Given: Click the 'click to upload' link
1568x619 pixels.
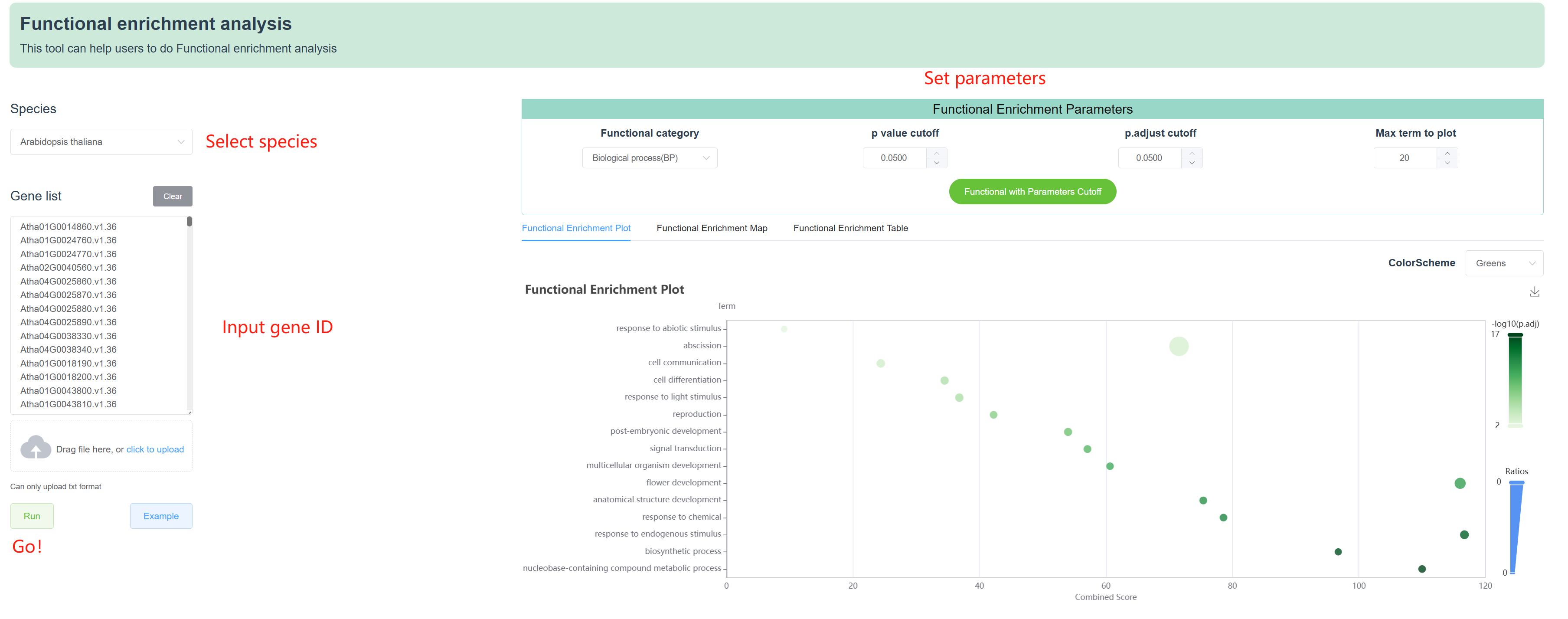Looking at the screenshot, I should [x=155, y=450].
